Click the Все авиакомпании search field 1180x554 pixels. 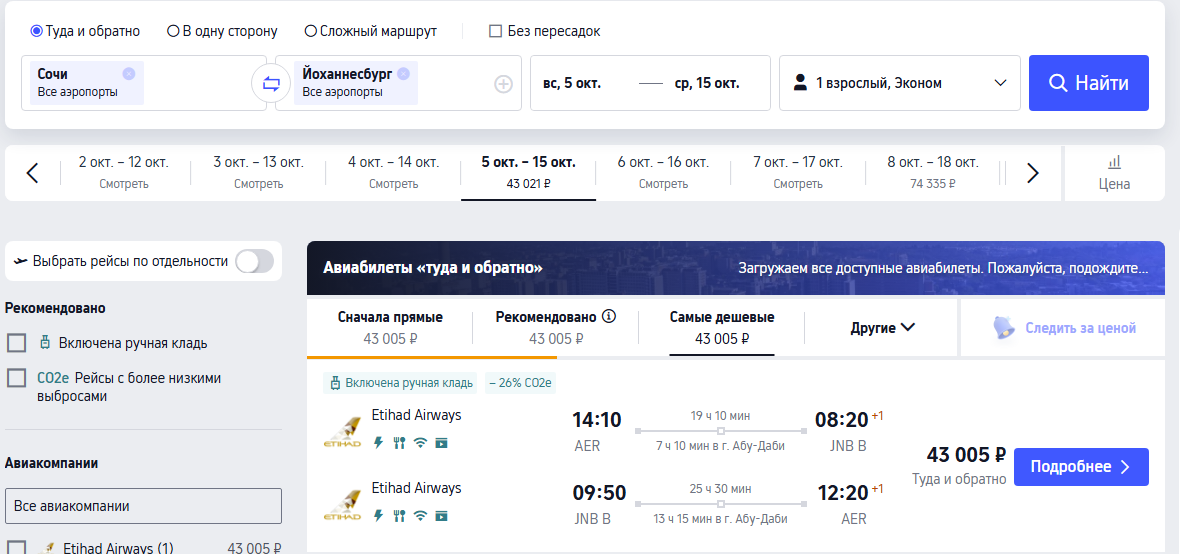pos(143,506)
